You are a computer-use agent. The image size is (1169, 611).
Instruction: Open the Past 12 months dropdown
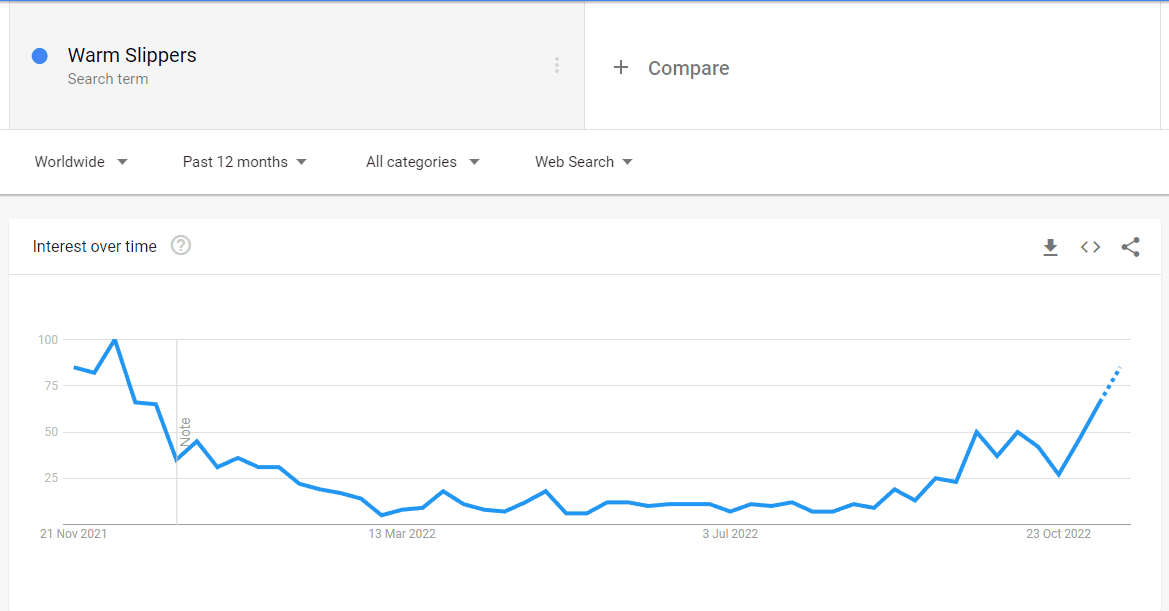point(245,162)
